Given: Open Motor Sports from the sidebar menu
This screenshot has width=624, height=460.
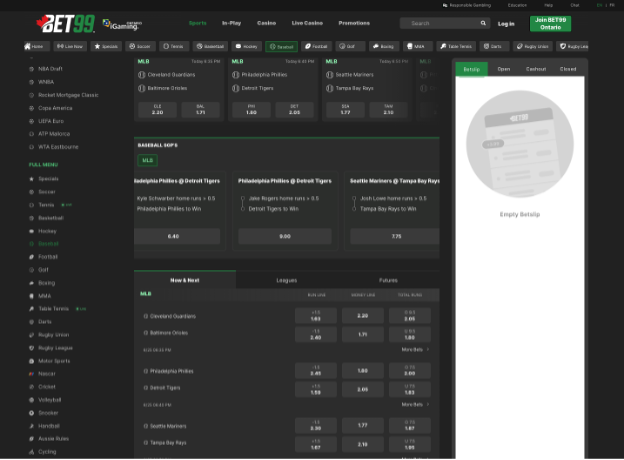Looking at the screenshot, I should pyautogui.click(x=54, y=360).
